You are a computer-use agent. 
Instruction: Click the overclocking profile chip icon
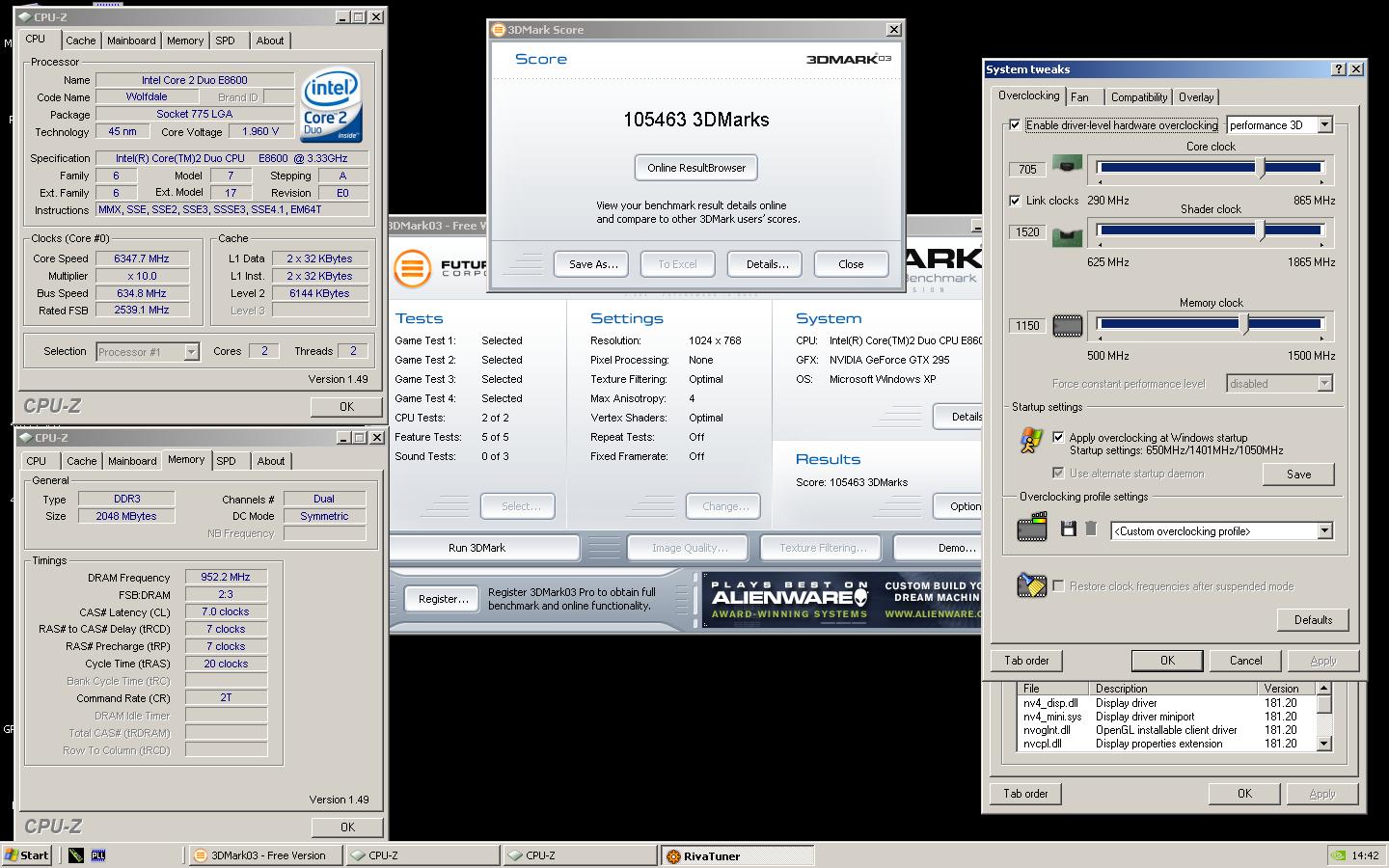click(1032, 528)
